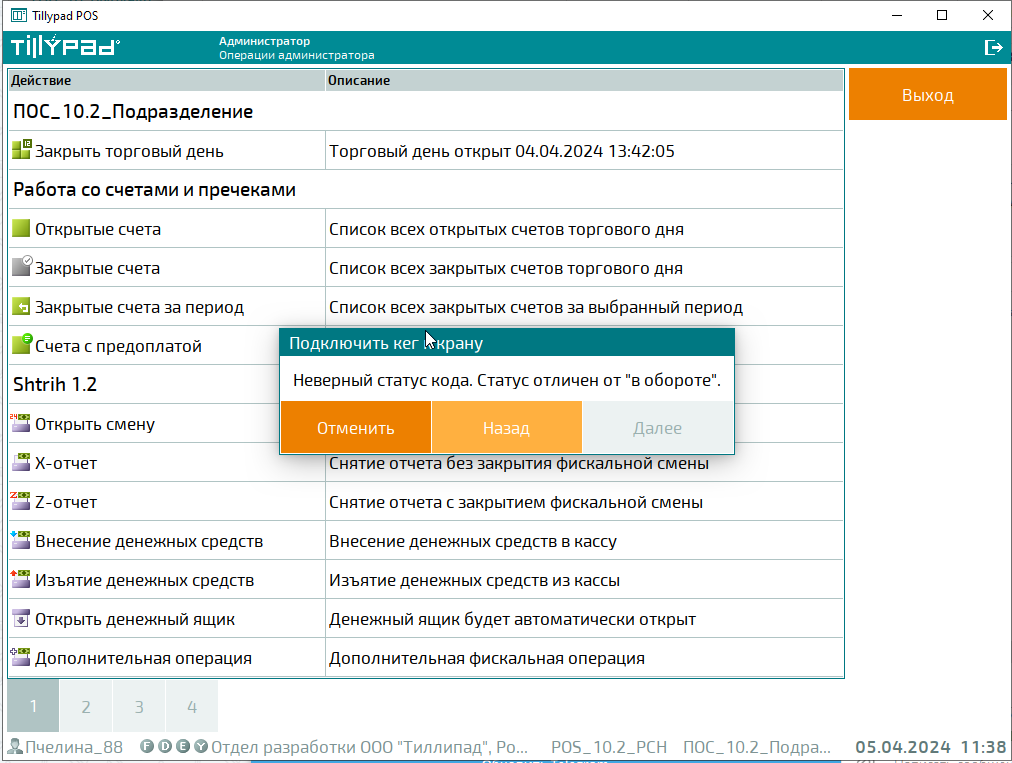
Task: Click the 'Открыть смену' cash register icon
Action: click(21, 423)
